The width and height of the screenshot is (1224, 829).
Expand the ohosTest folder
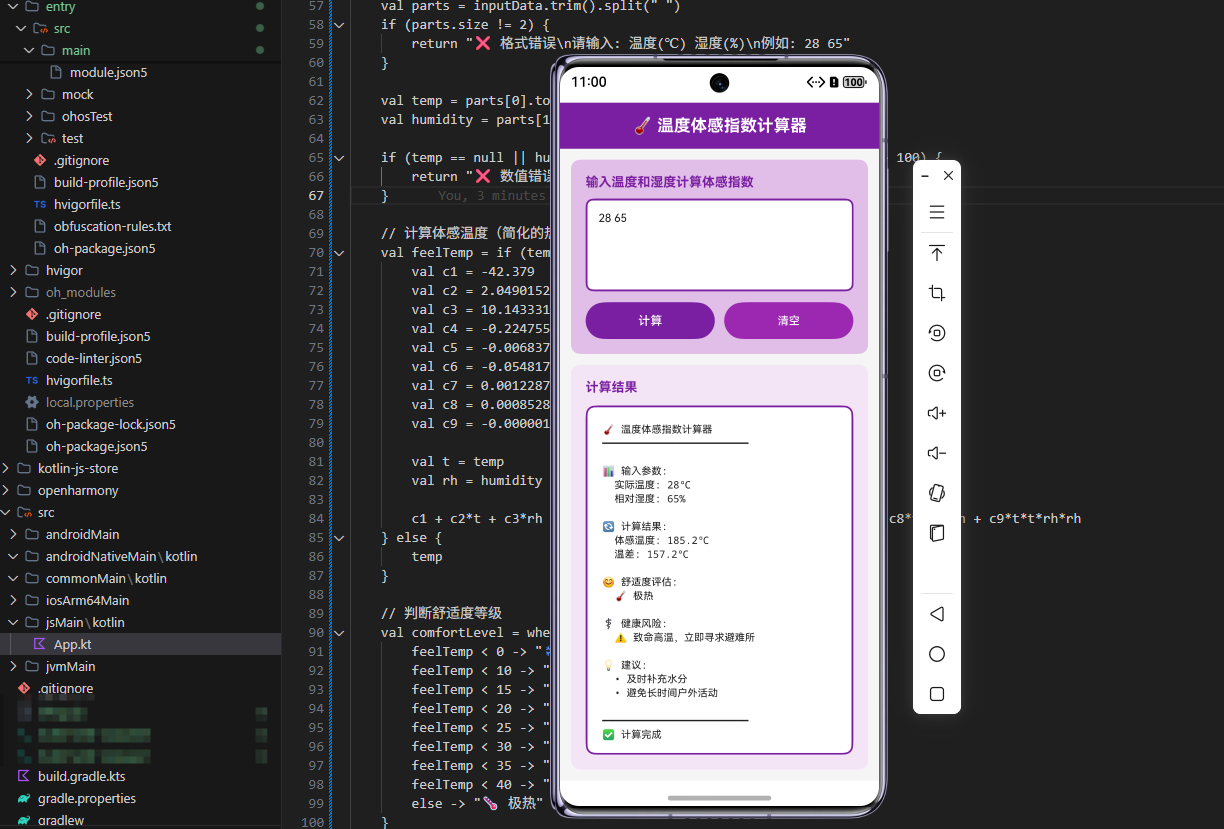(x=30, y=116)
